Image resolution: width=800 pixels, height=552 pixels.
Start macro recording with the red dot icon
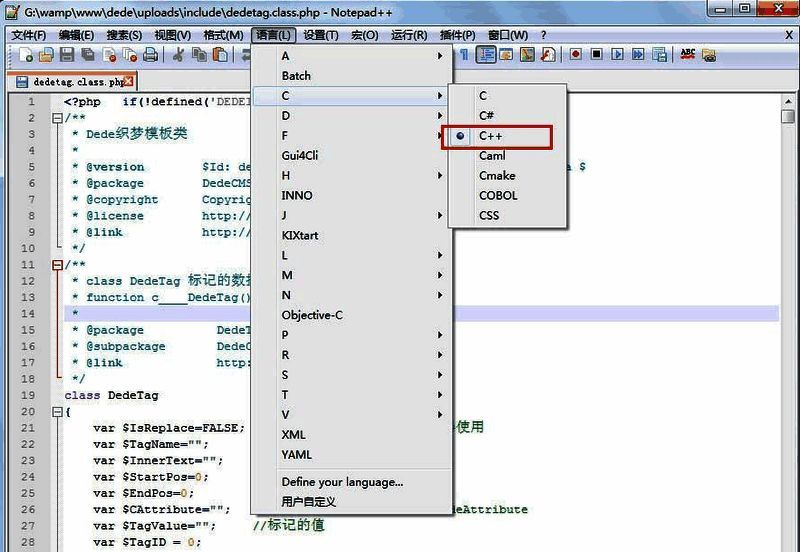coord(577,55)
